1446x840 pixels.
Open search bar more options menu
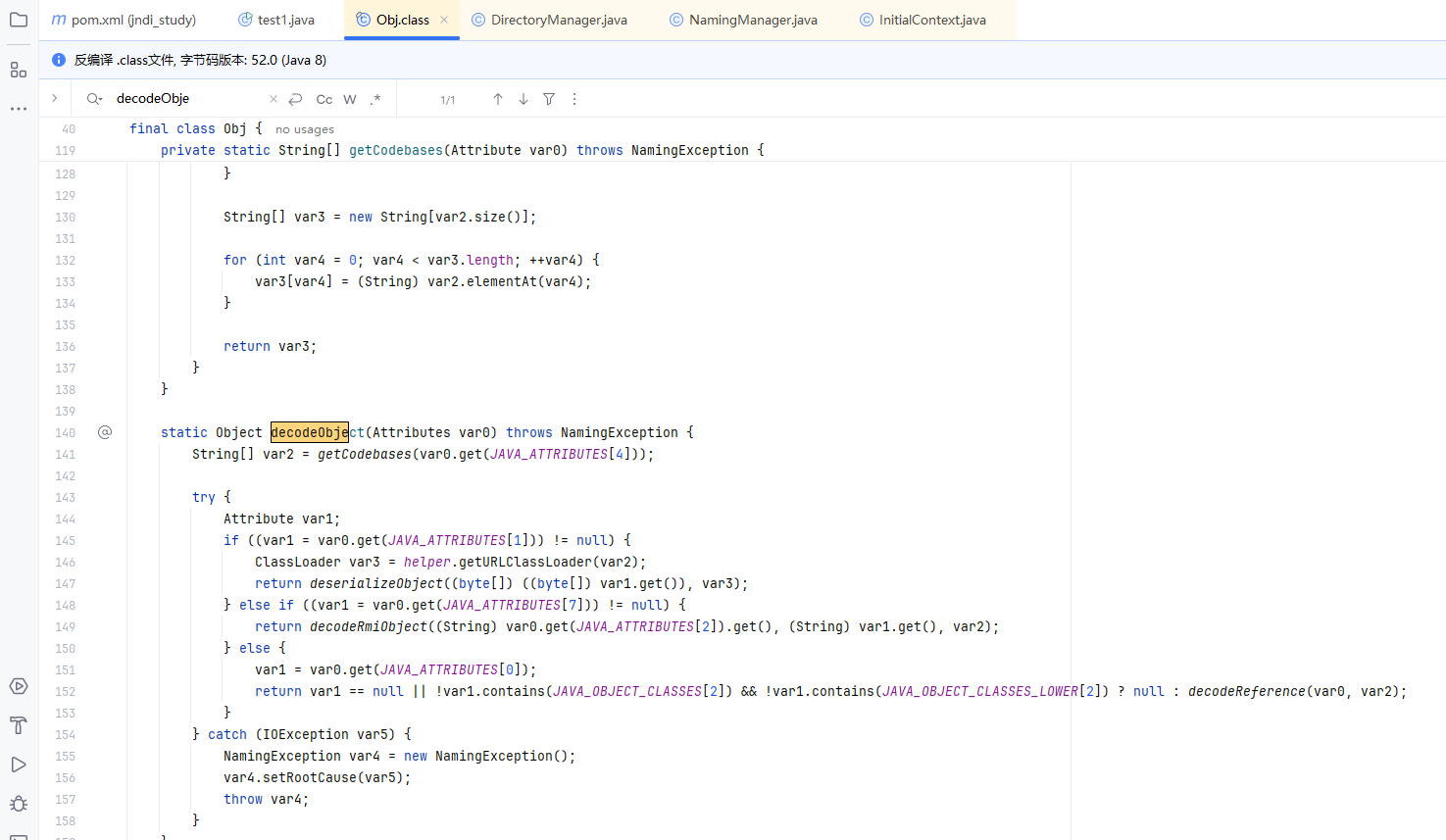(x=574, y=99)
